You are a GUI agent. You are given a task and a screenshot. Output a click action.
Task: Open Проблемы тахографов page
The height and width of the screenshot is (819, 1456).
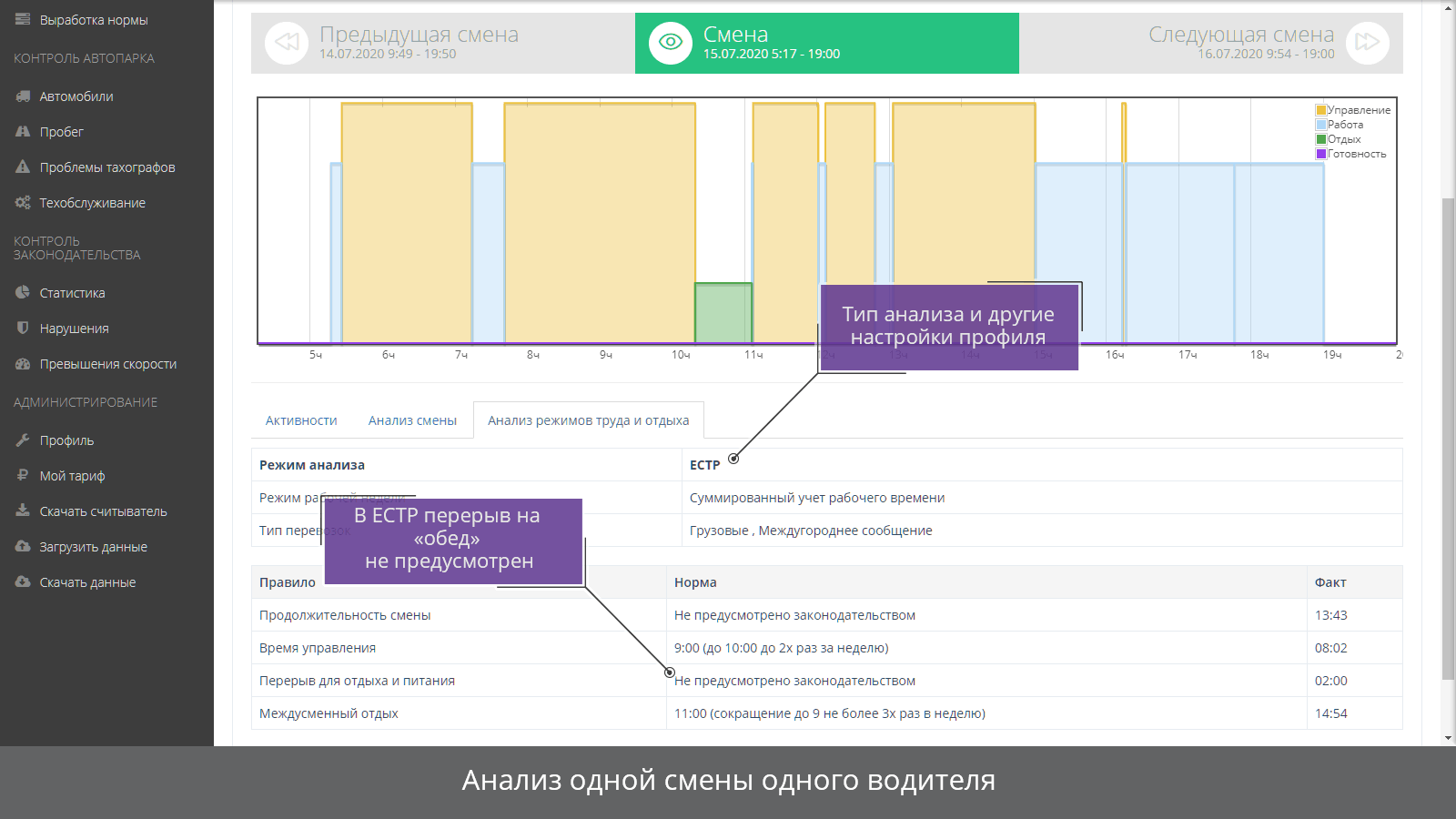pyautogui.click(x=106, y=167)
